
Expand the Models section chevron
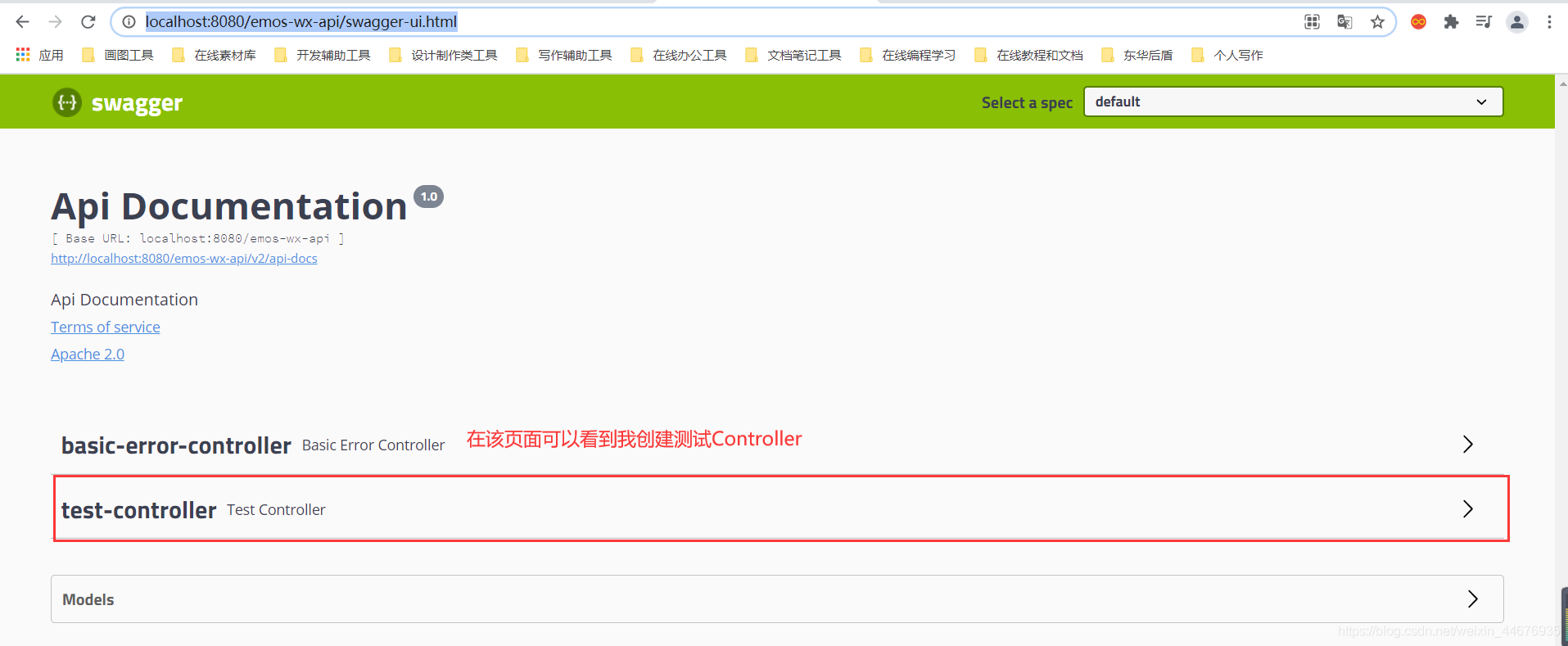[1472, 599]
